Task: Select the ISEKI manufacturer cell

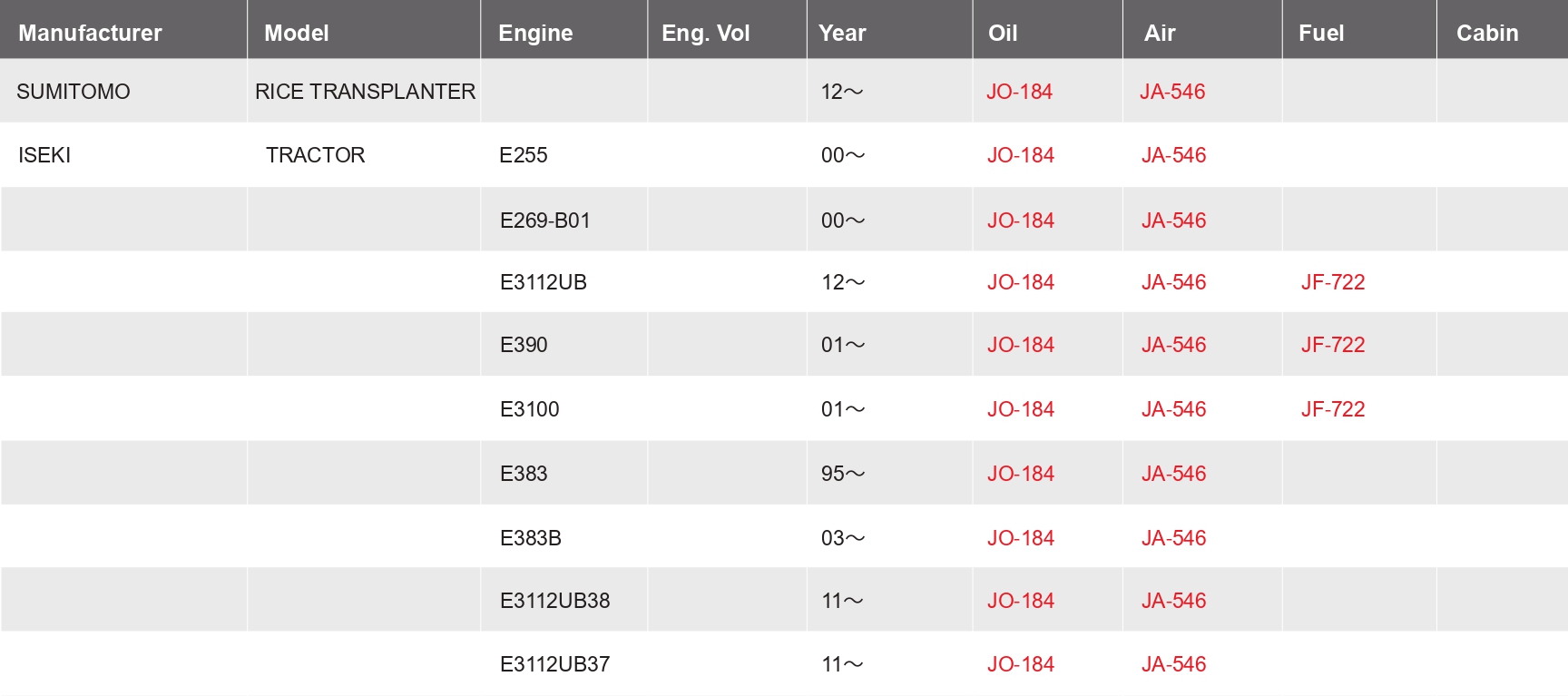Action: tap(44, 155)
